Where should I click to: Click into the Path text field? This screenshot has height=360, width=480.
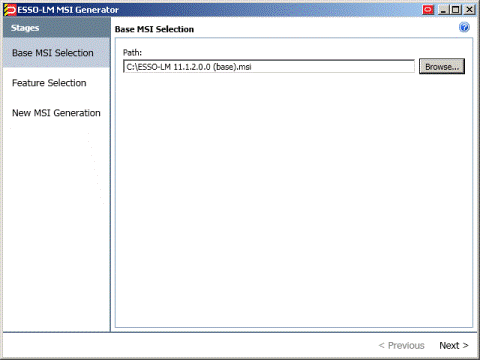[x=269, y=67]
